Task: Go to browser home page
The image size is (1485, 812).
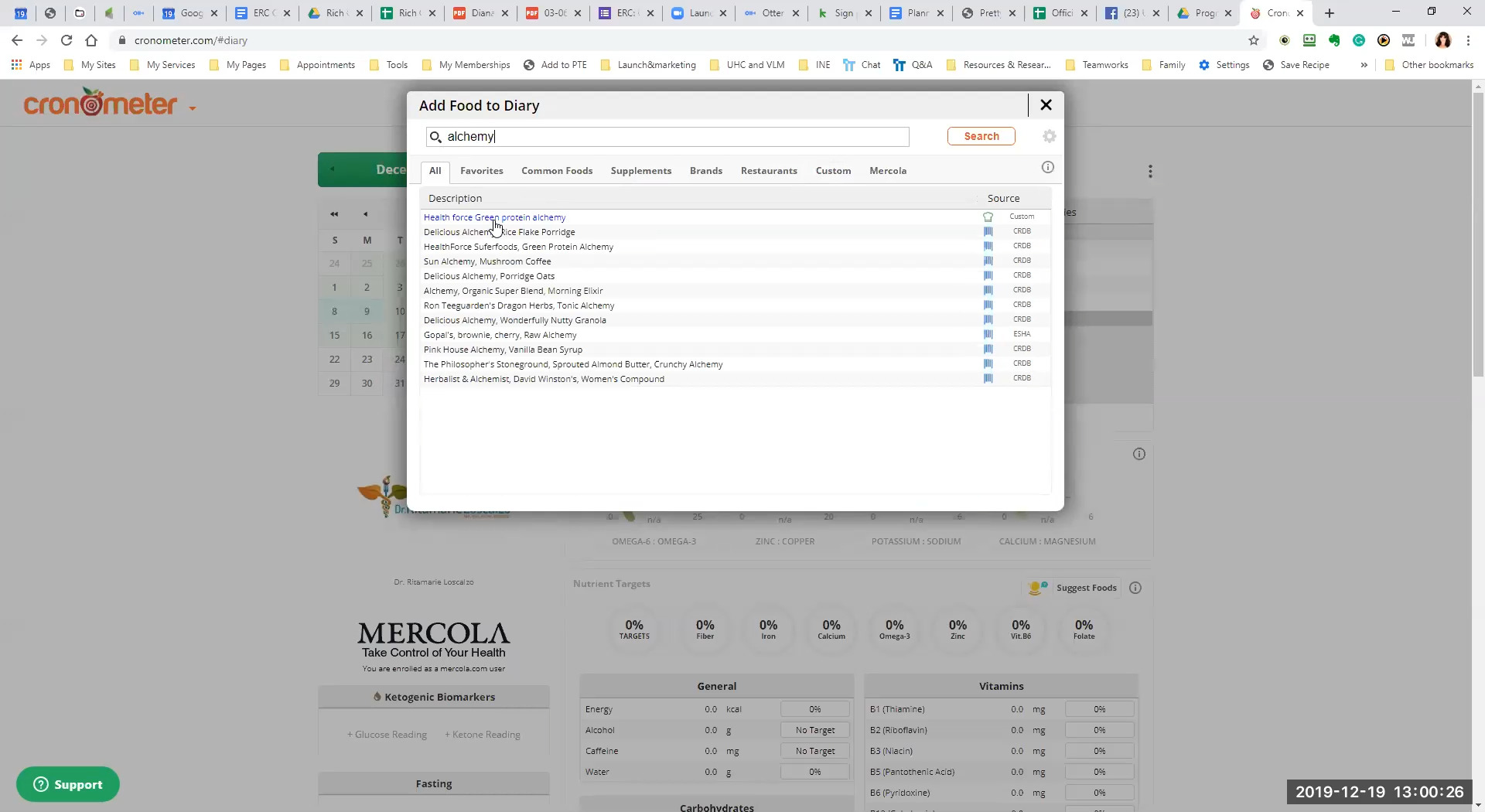Action: tap(91, 40)
